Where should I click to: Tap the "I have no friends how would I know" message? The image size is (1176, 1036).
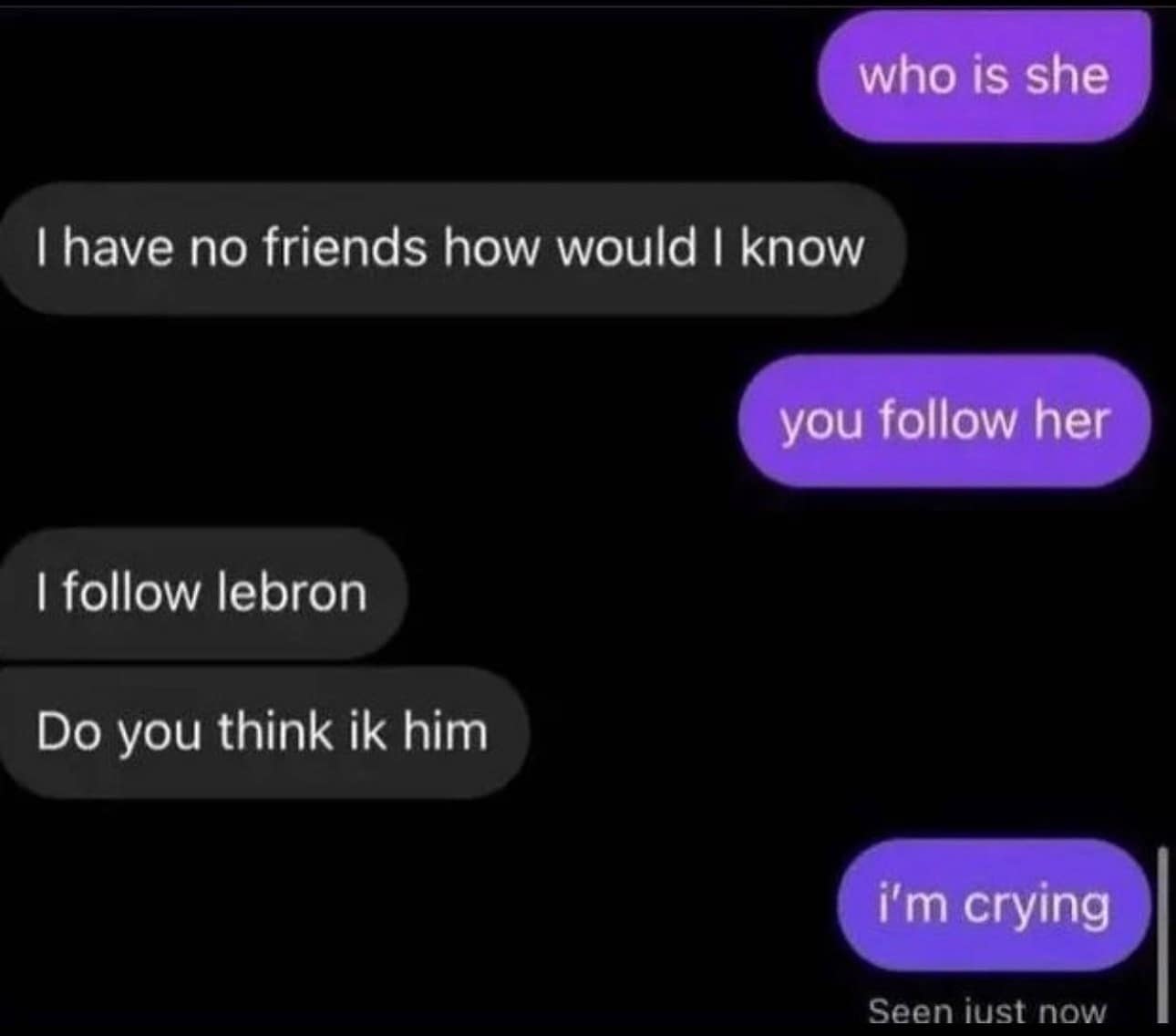click(453, 249)
